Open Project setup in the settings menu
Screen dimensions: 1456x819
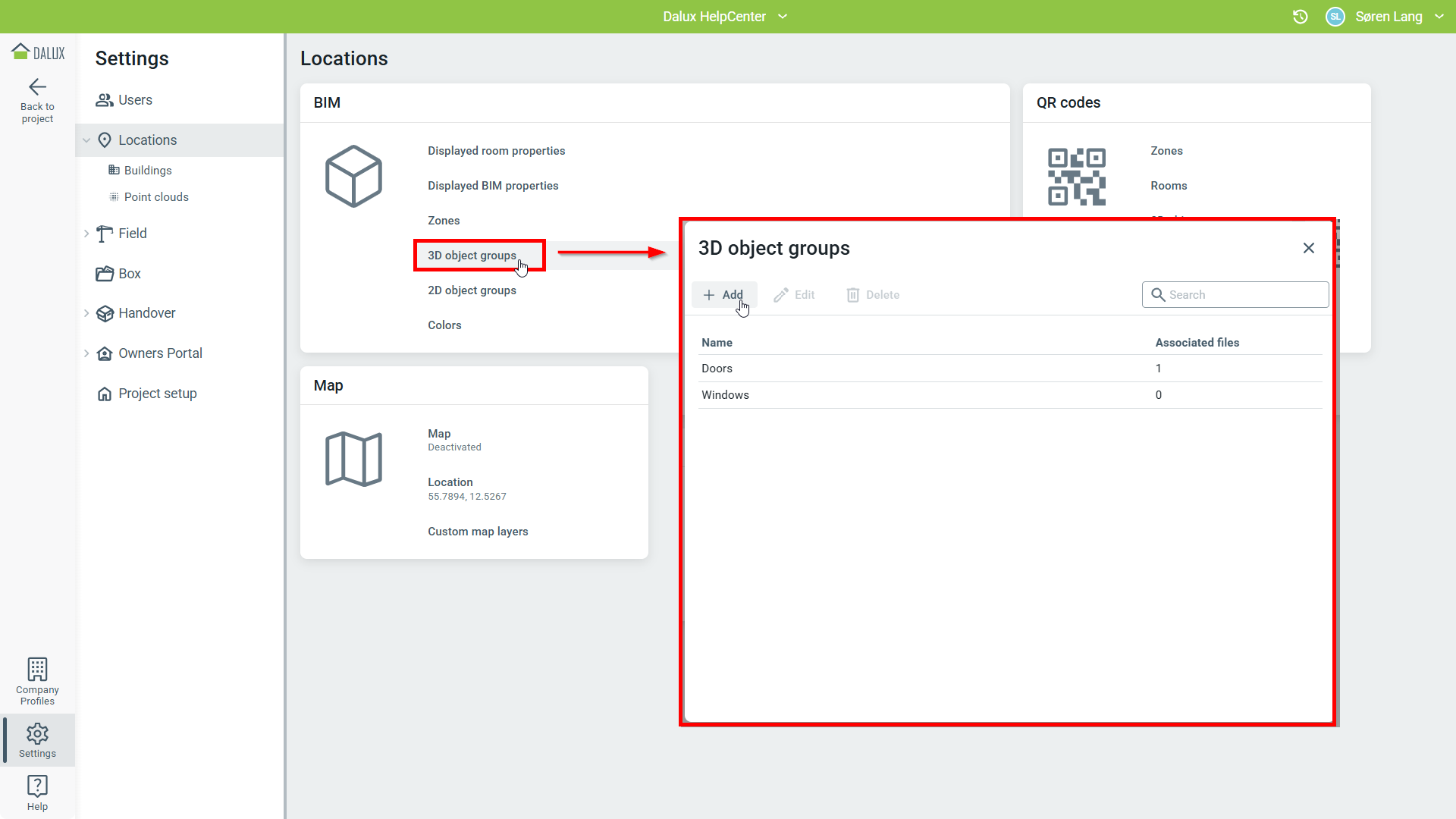[157, 394]
